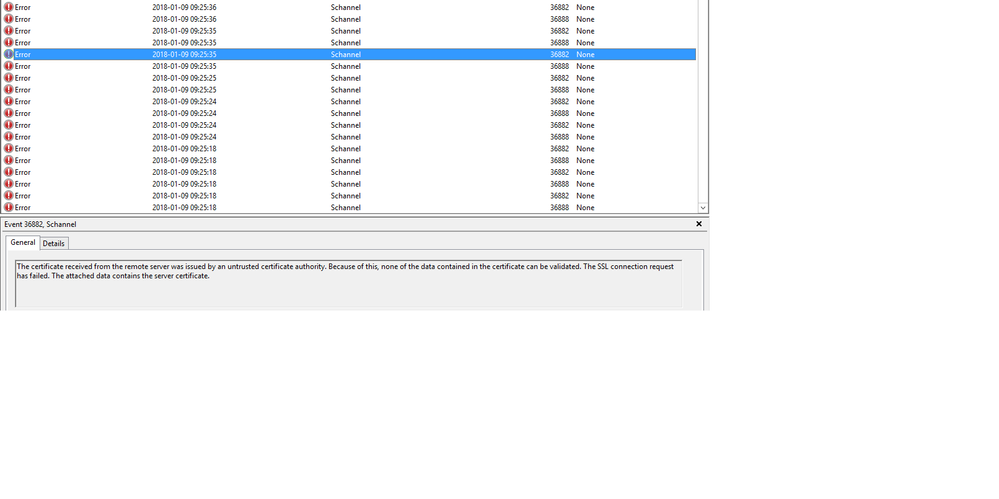Image resolution: width=999 pixels, height=499 pixels.
Task: Click 'Error' level text in the highlighted row
Action: pos(22,54)
